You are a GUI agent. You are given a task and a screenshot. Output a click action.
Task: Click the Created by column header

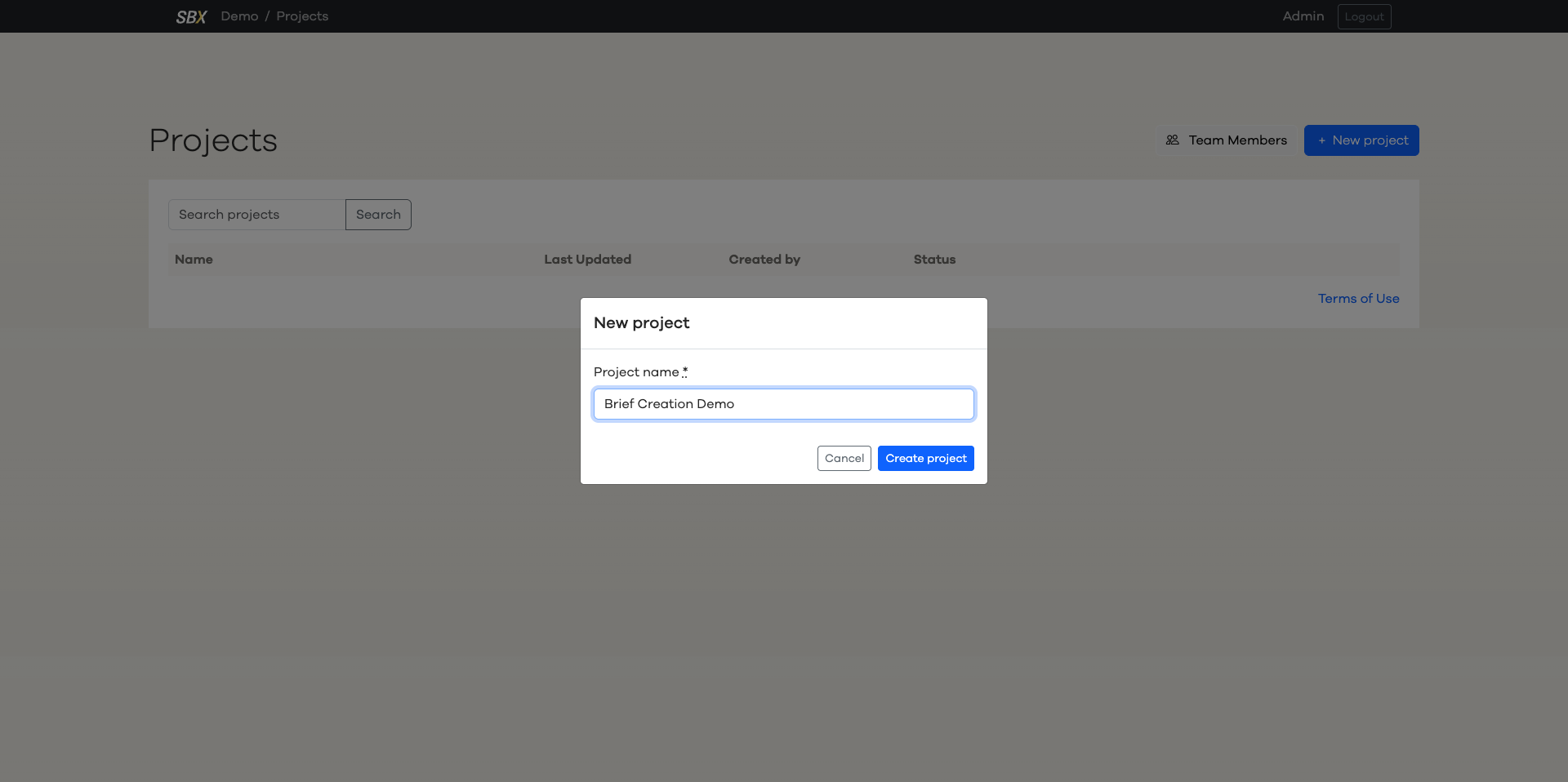764,260
